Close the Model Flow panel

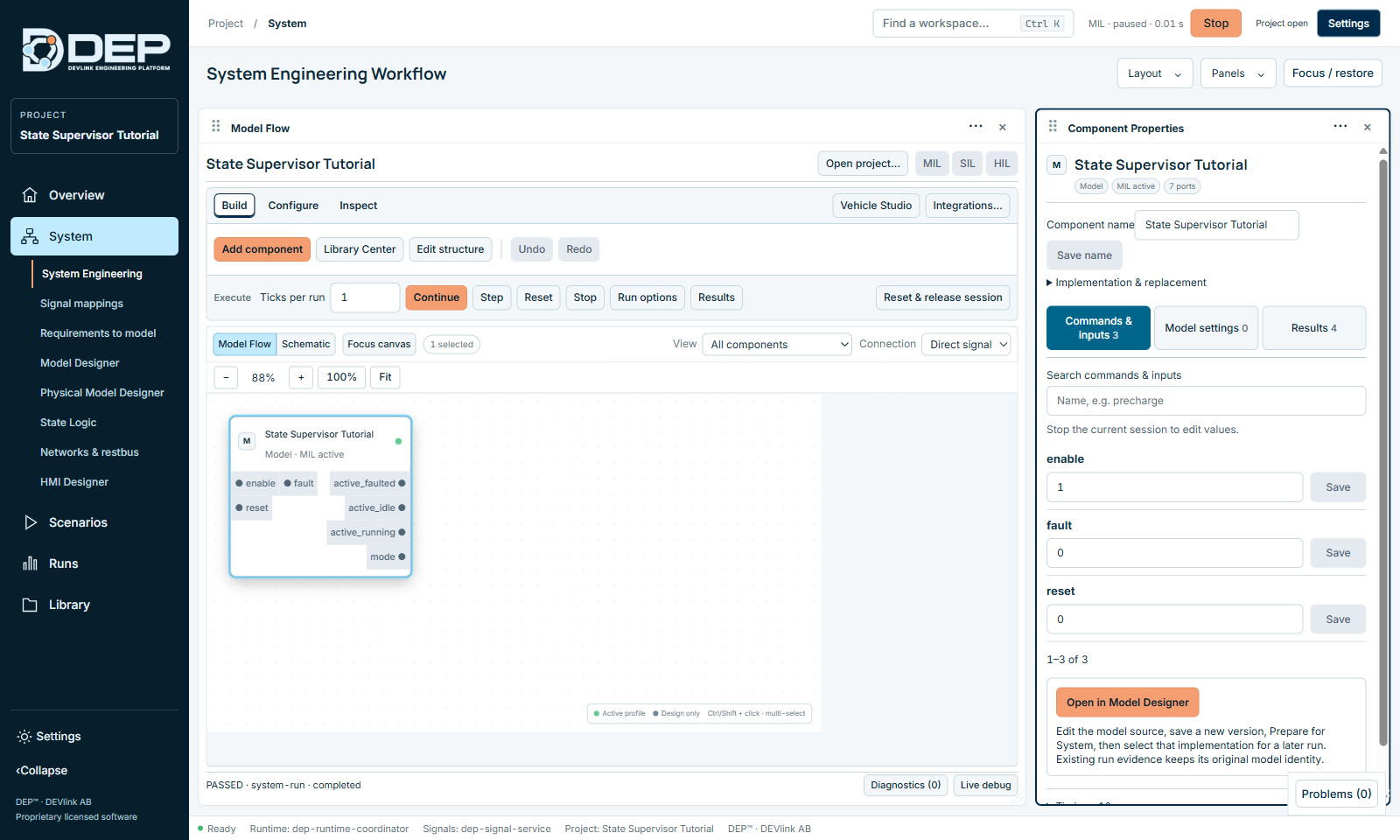tap(1003, 128)
